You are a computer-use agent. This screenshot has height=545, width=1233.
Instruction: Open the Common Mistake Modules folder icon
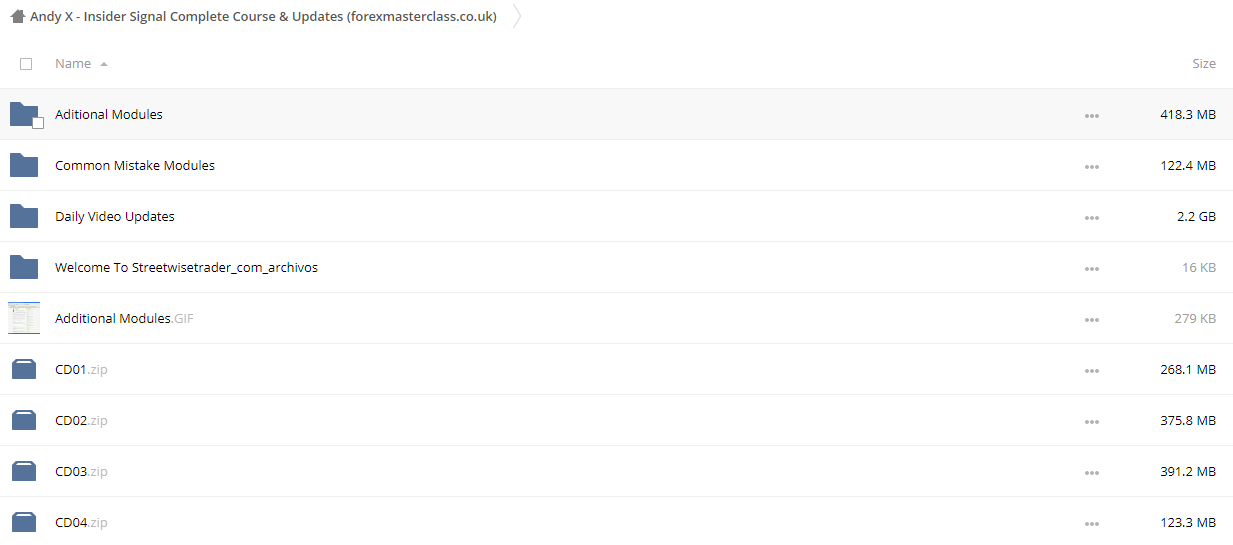click(24, 165)
